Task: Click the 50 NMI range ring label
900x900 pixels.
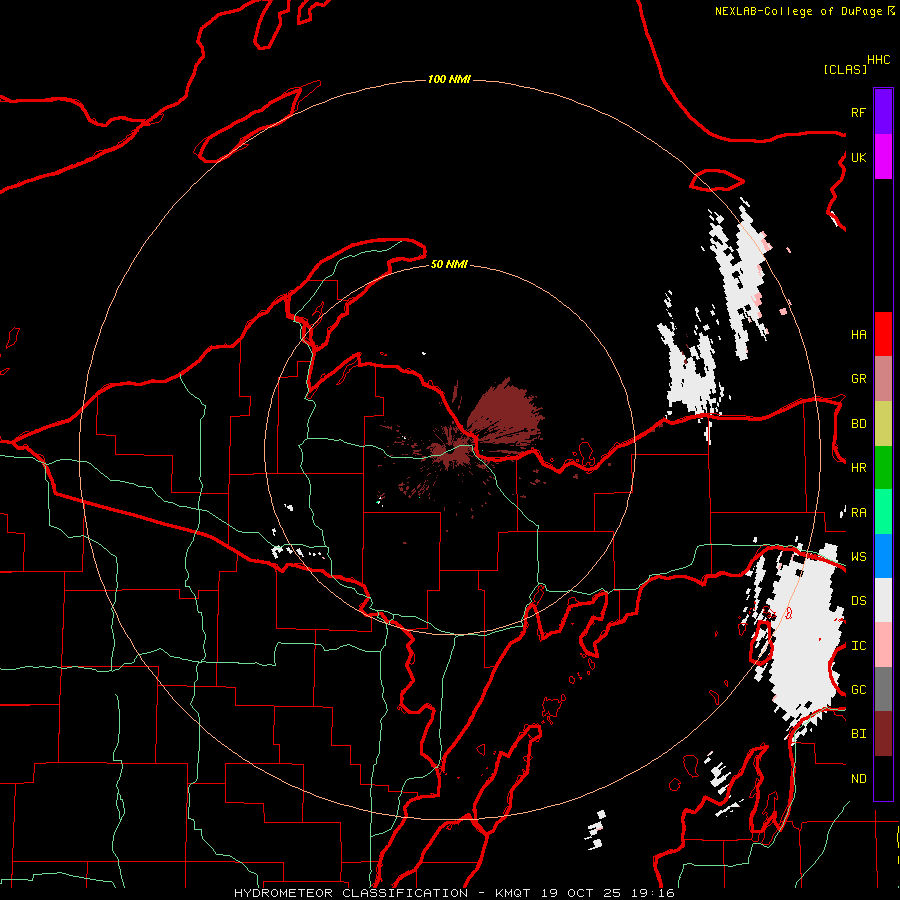Action: click(x=449, y=264)
